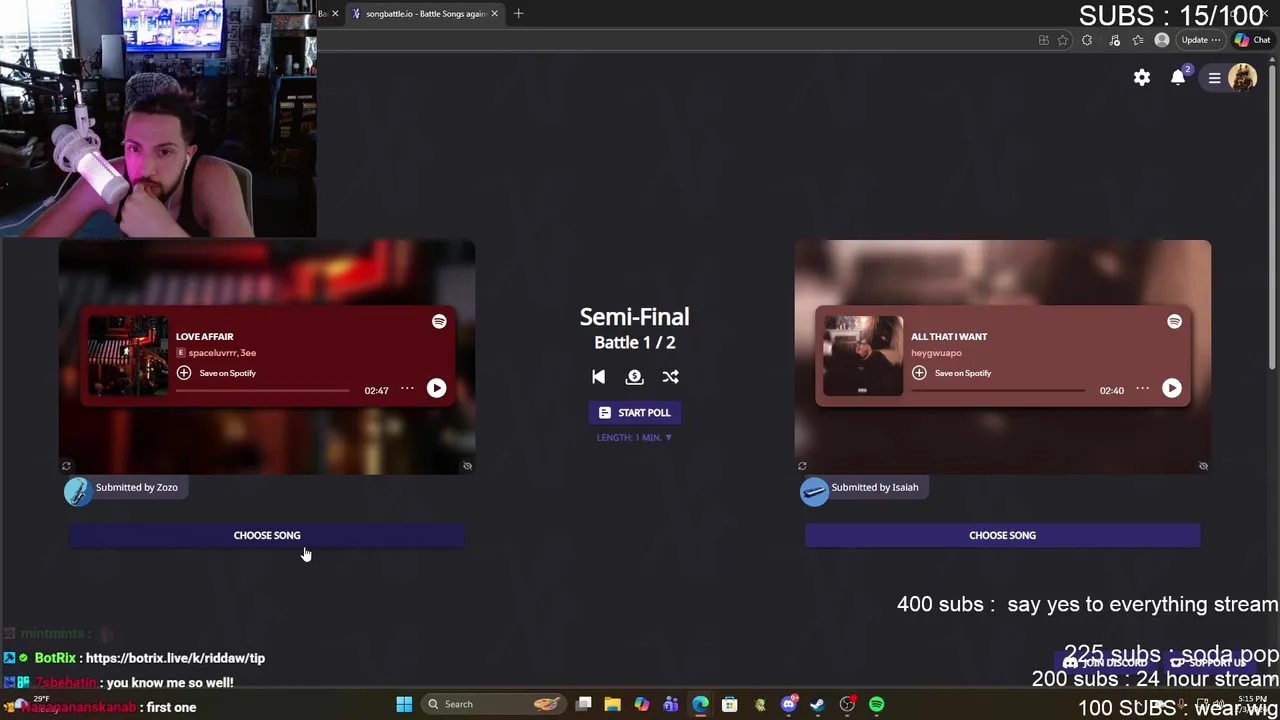Click All That I Want album artwork
Image resolution: width=1280 pixels, height=720 pixels.
coord(863,356)
